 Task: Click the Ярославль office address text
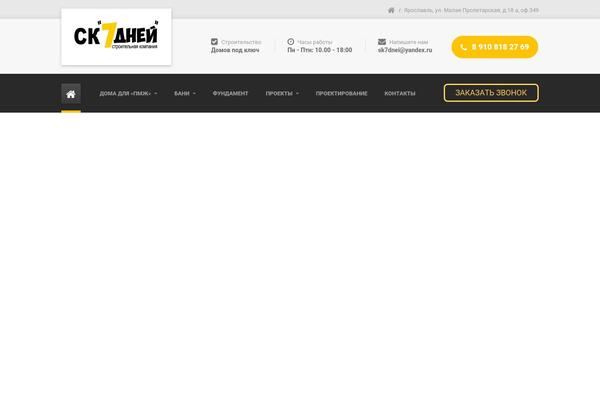(x=471, y=10)
